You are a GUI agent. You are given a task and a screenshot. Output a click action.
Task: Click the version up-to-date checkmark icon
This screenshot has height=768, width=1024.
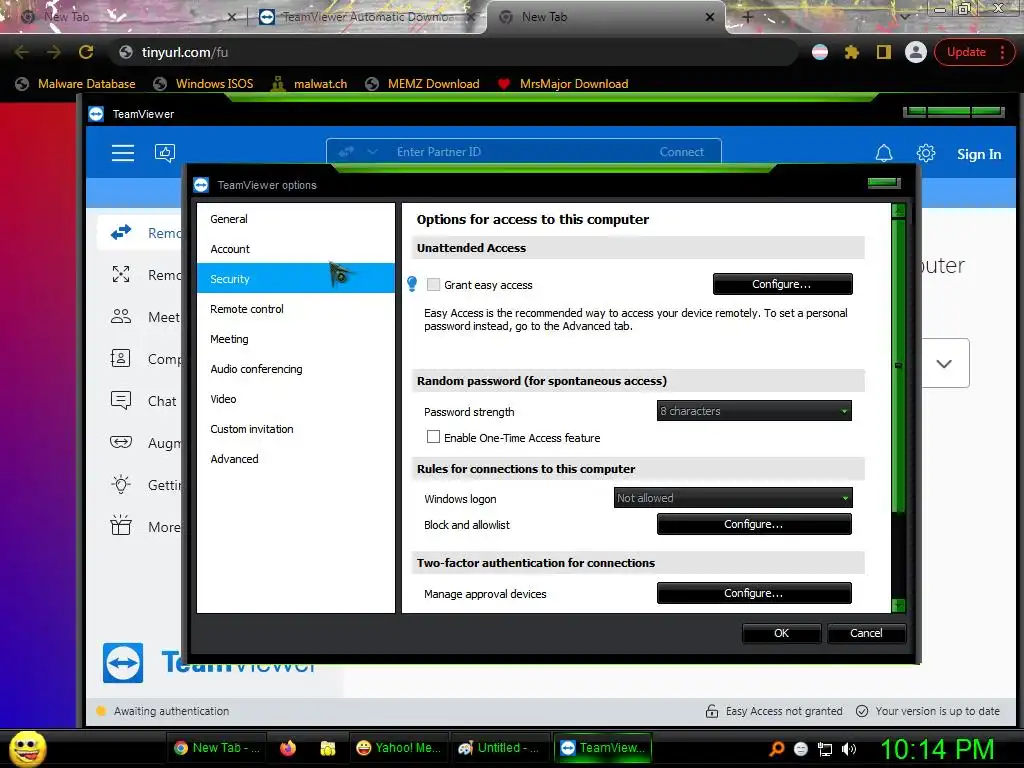[x=862, y=711]
